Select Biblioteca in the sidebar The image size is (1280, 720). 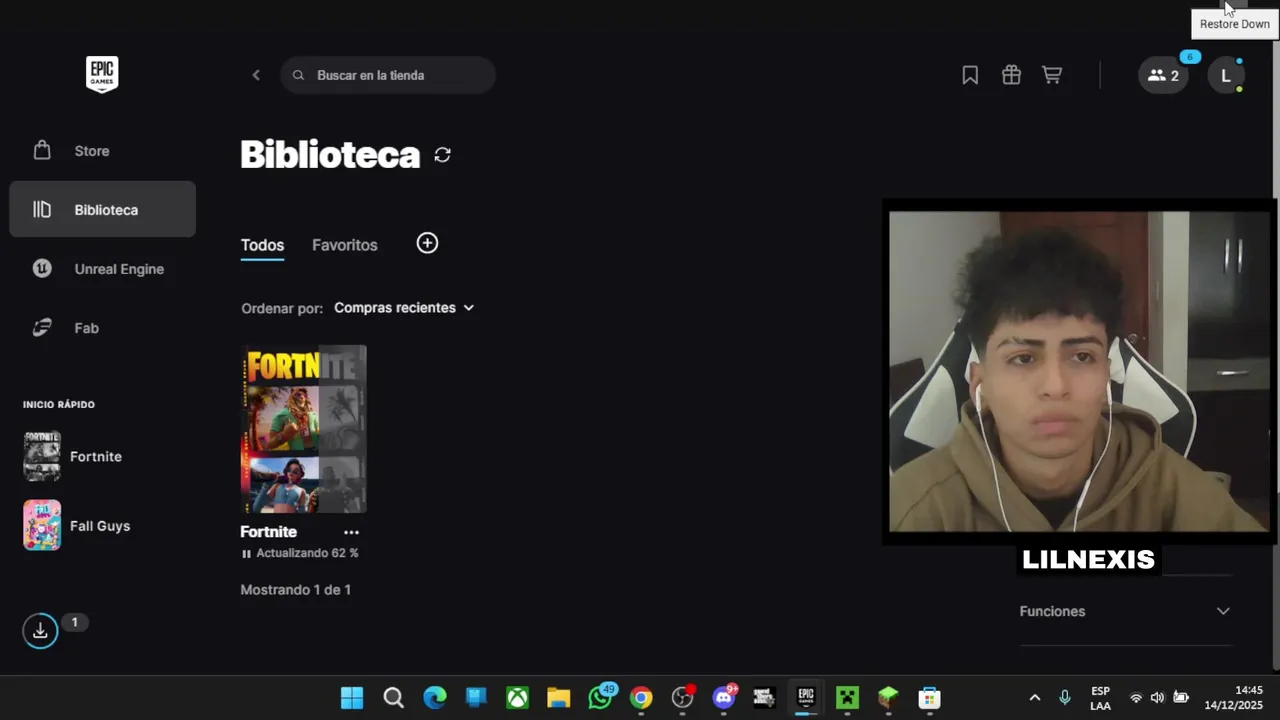coord(102,209)
